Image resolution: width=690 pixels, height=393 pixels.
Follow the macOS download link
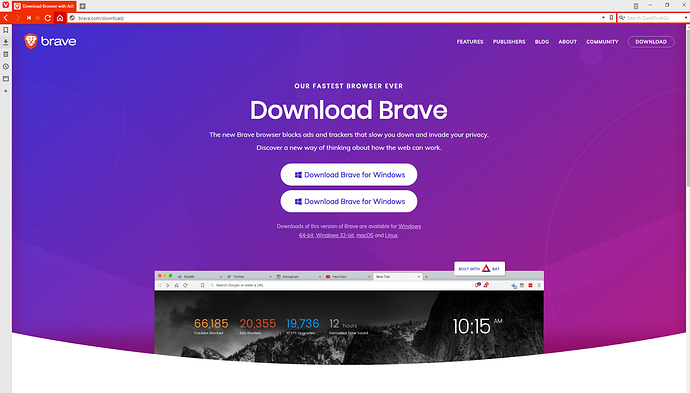364,235
